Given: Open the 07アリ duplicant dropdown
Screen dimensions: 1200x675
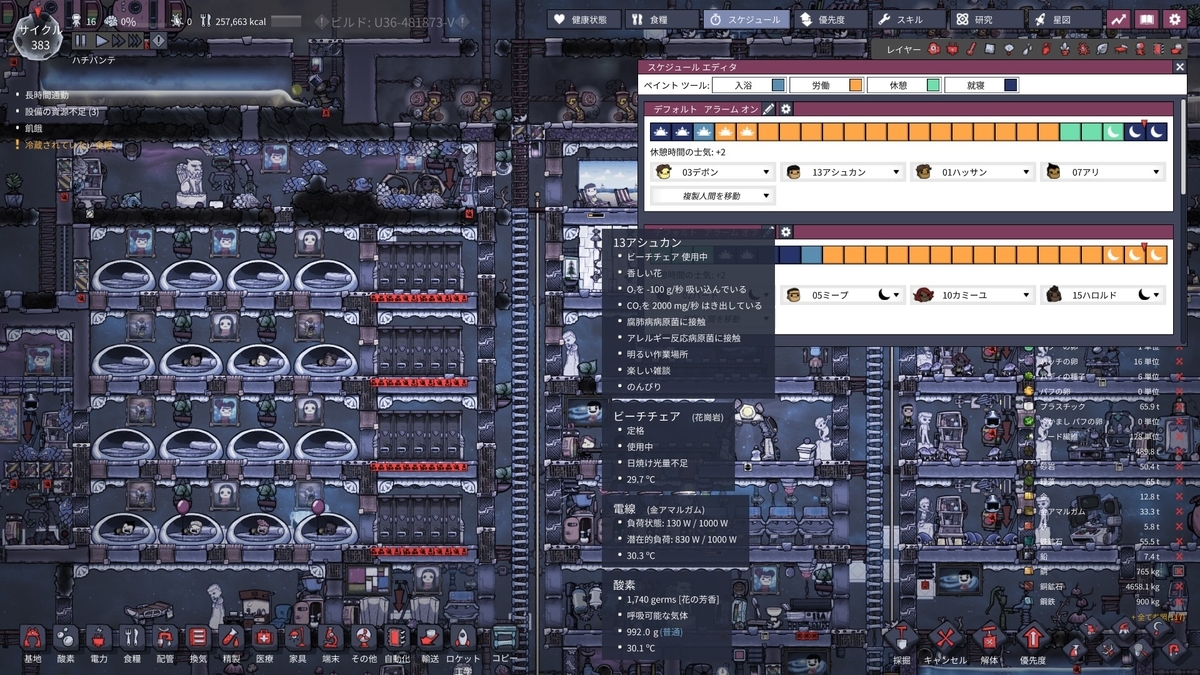Looking at the screenshot, I should [x=1103, y=172].
